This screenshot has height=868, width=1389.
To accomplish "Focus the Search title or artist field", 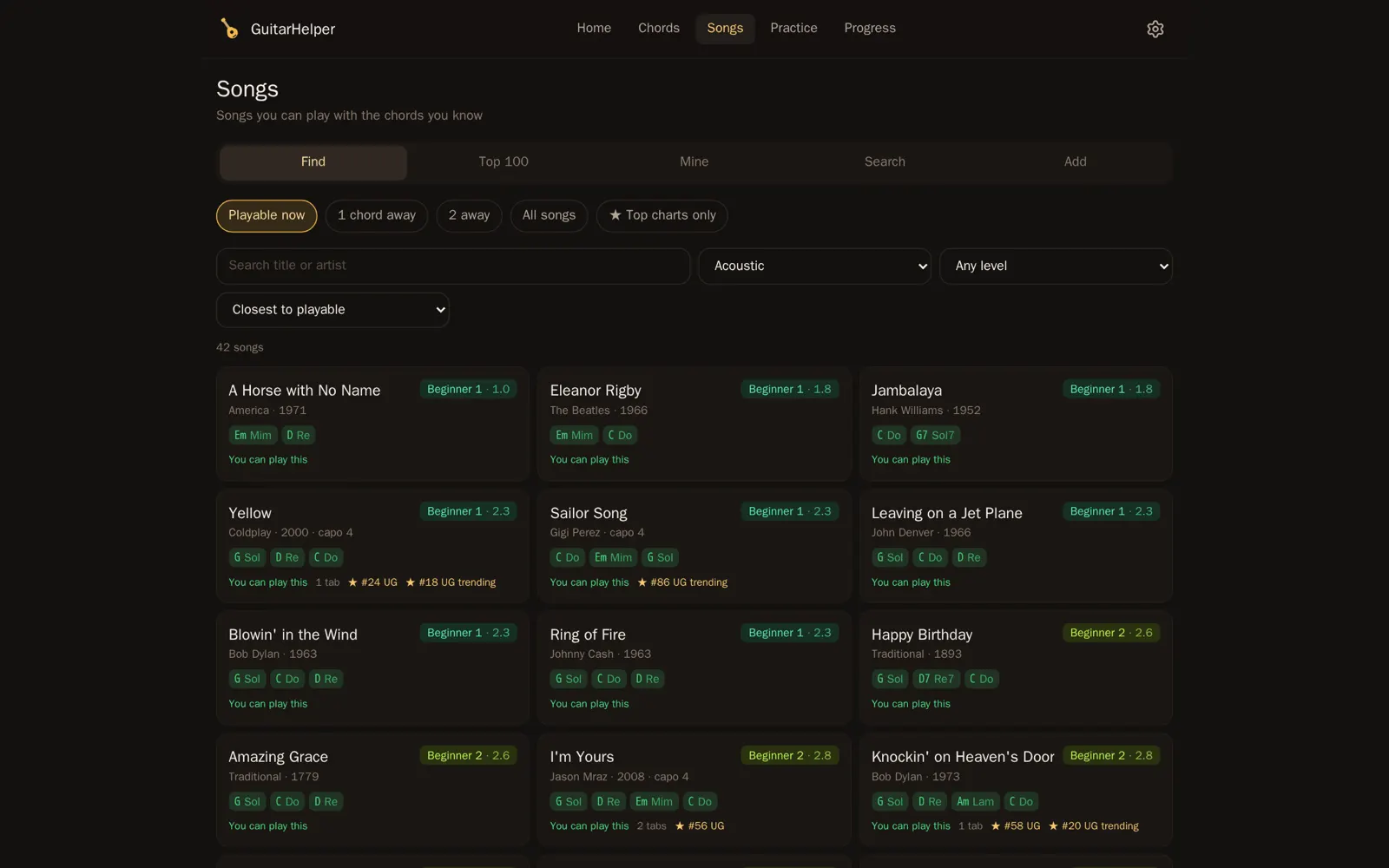I will 453,266.
